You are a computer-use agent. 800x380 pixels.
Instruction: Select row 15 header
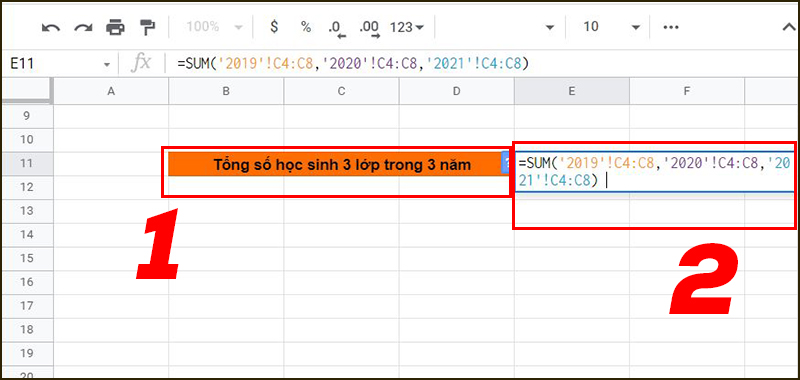tap(27, 258)
